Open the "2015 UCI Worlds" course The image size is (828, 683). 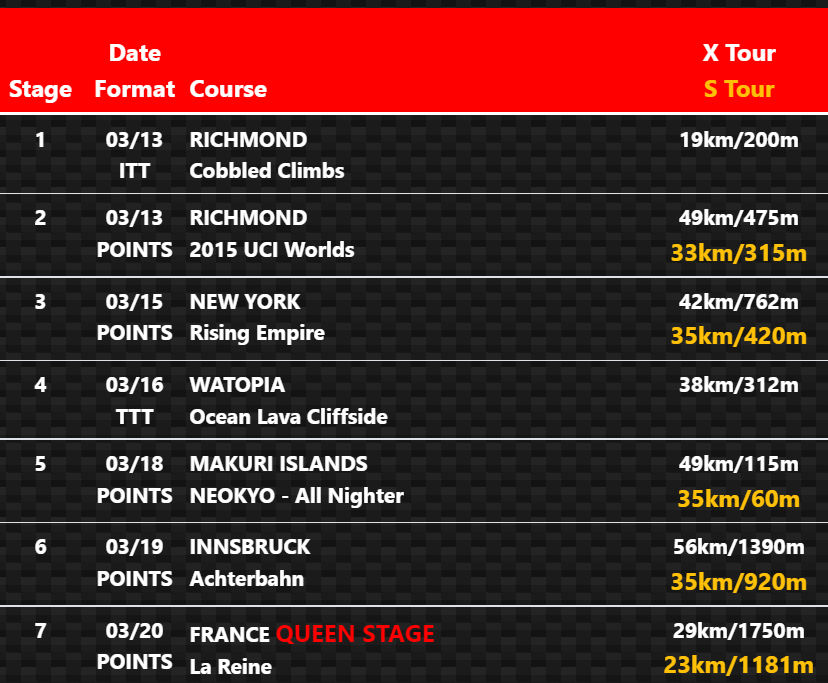[x=272, y=249]
